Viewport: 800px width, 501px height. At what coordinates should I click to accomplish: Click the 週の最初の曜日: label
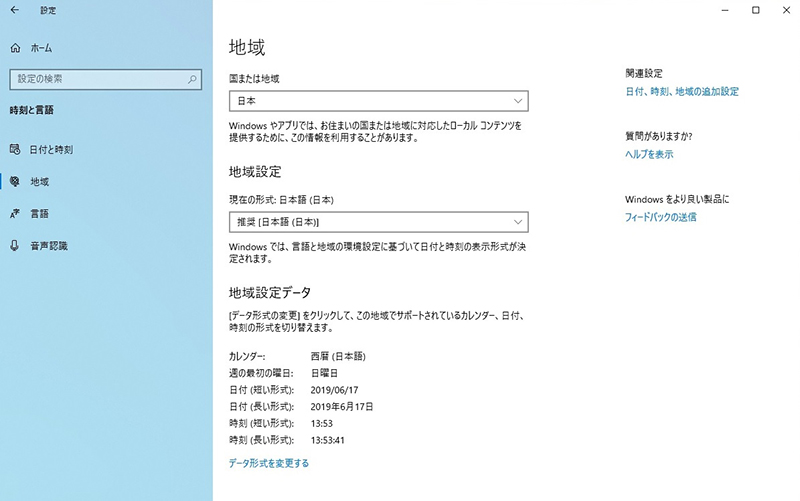coord(261,373)
